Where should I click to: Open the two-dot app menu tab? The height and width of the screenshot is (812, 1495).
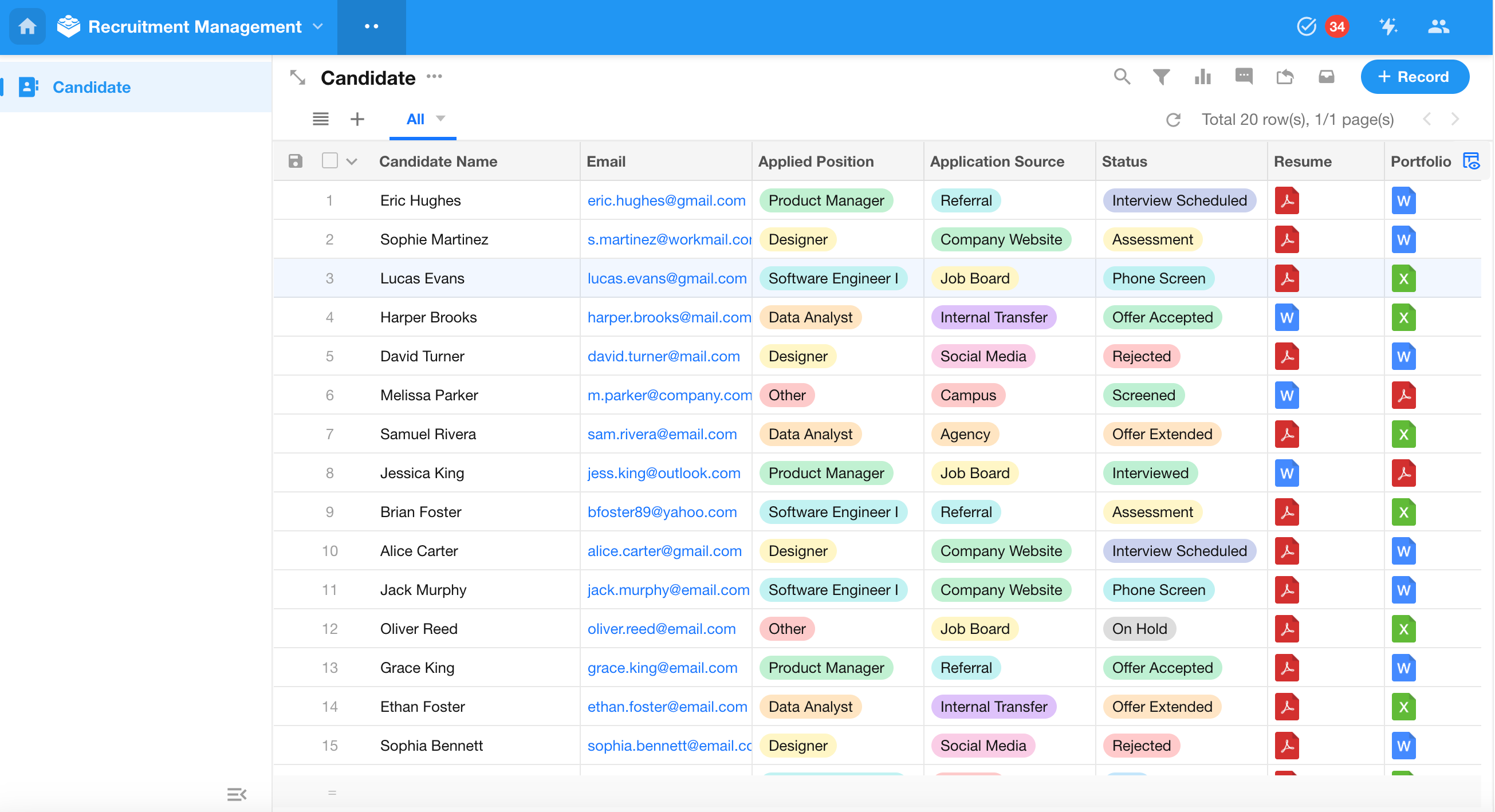point(371,27)
